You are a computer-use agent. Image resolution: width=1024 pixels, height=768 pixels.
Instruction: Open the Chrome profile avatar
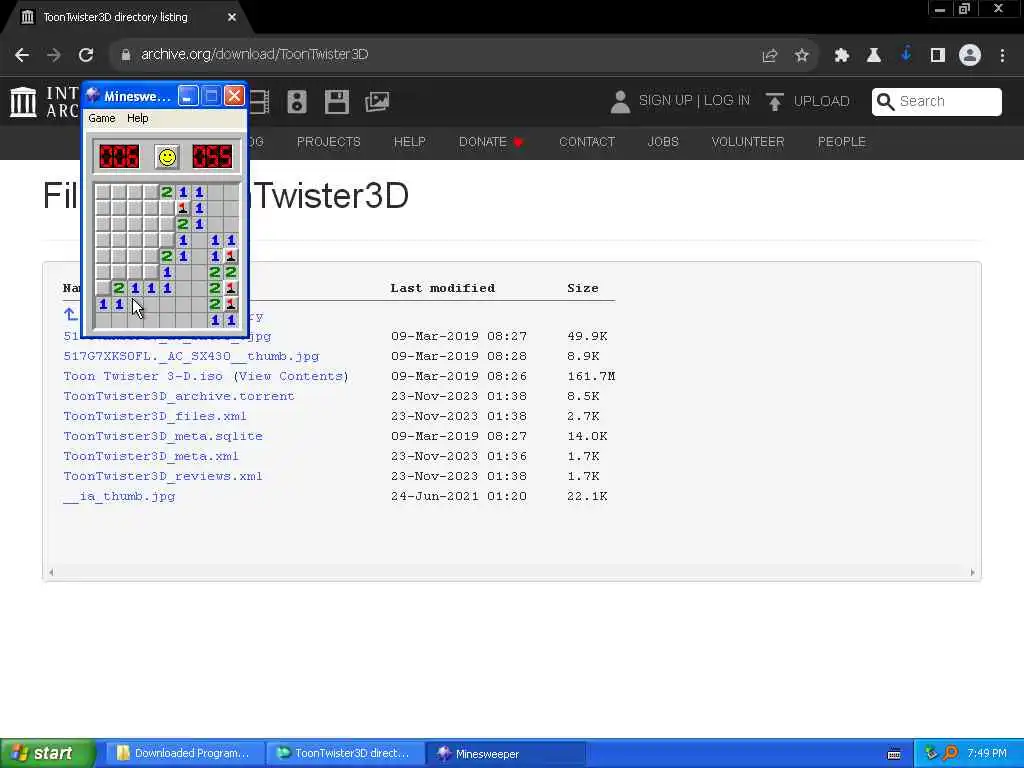[970, 56]
